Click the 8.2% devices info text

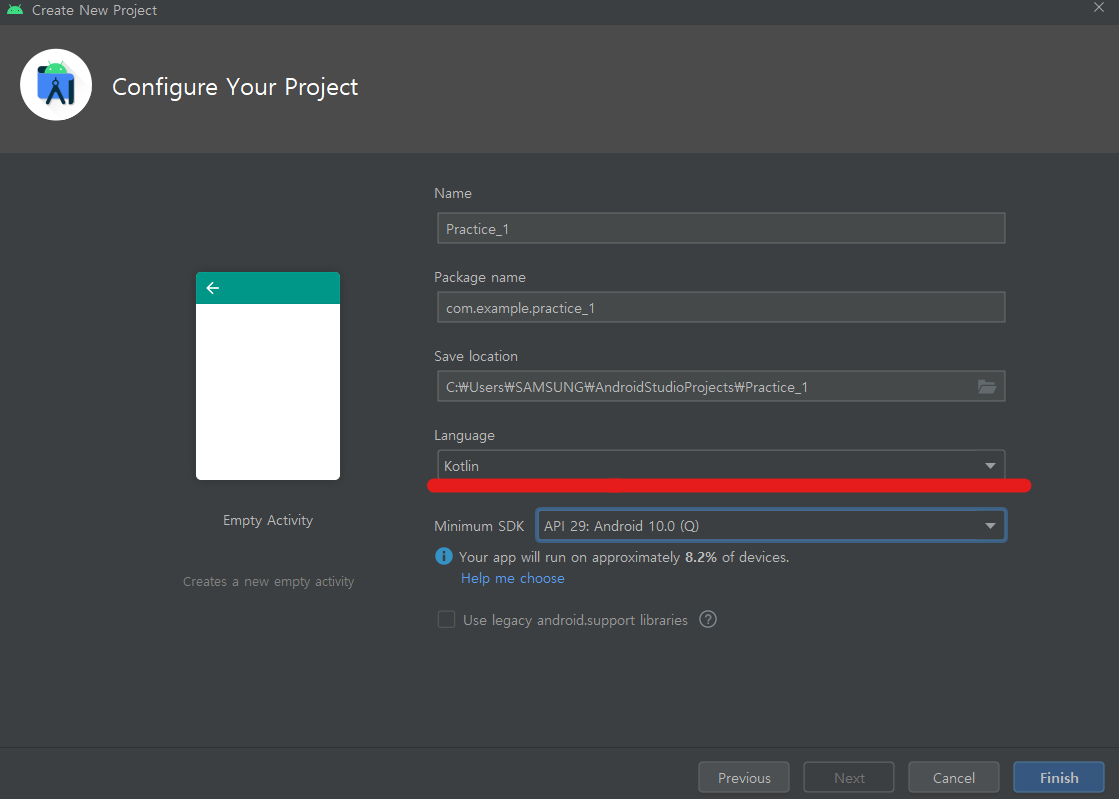click(x=624, y=557)
